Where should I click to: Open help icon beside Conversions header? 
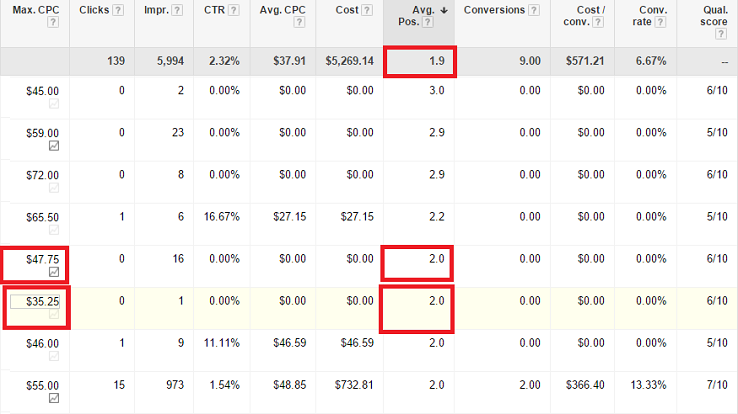click(x=531, y=11)
